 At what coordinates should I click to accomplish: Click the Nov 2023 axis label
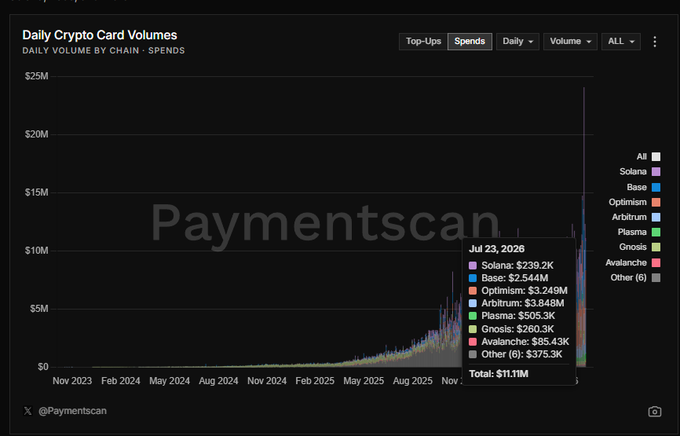point(72,381)
